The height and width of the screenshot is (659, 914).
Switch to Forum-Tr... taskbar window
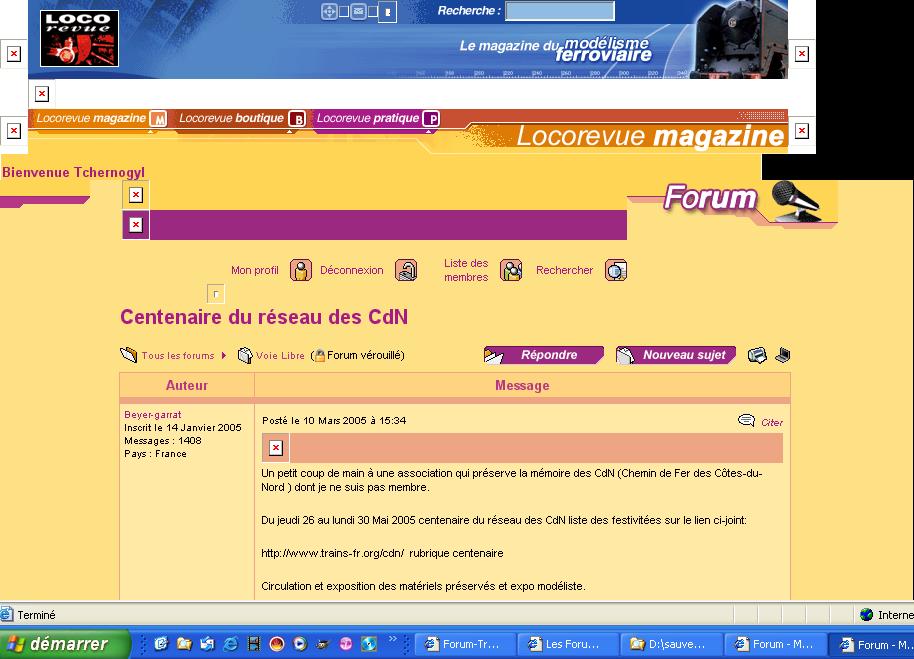pyautogui.click(x=465, y=644)
